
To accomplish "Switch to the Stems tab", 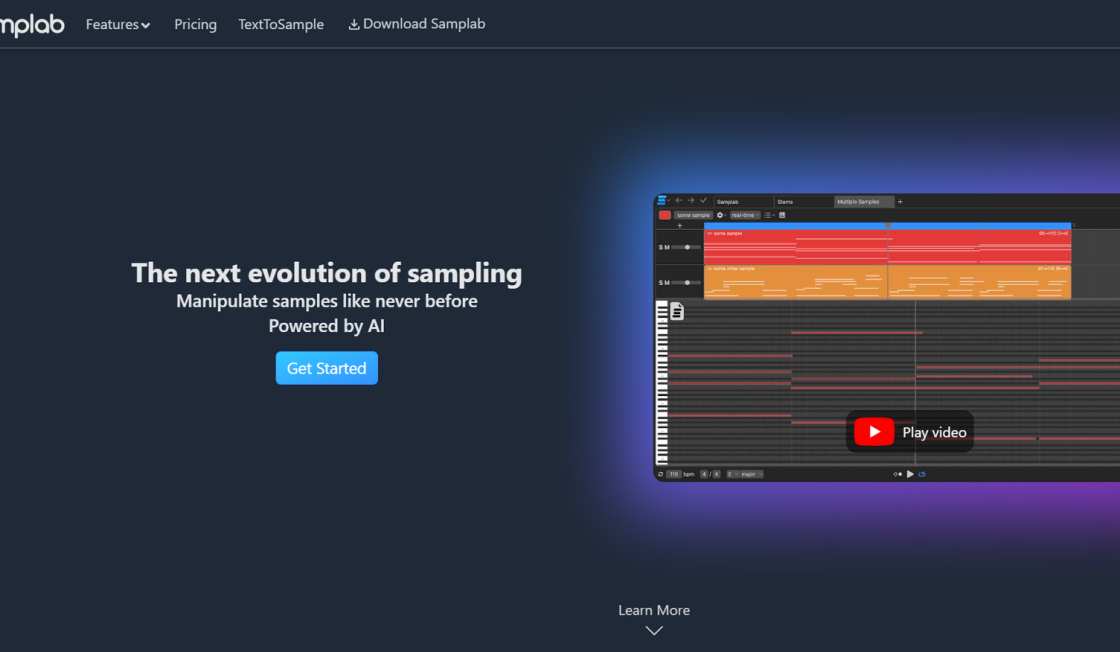I will click(784, 202).
